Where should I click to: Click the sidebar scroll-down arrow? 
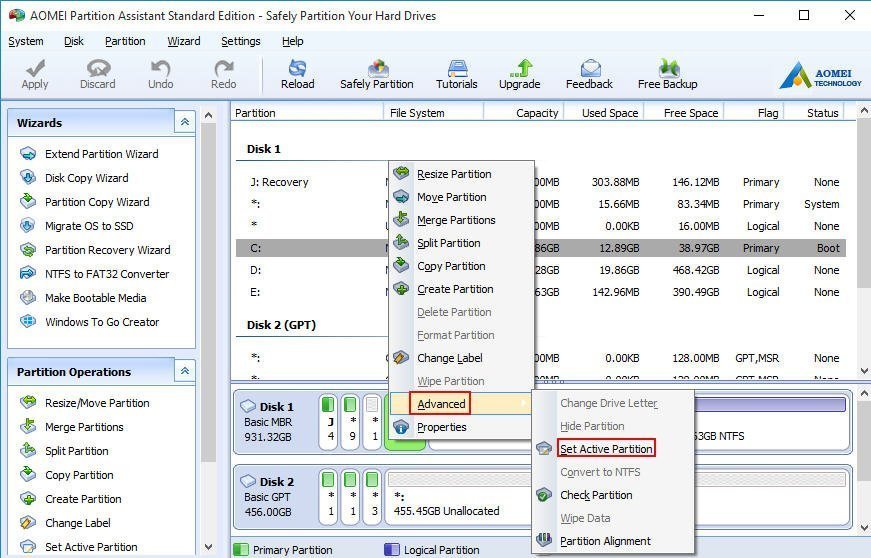[x=208, y=547]
